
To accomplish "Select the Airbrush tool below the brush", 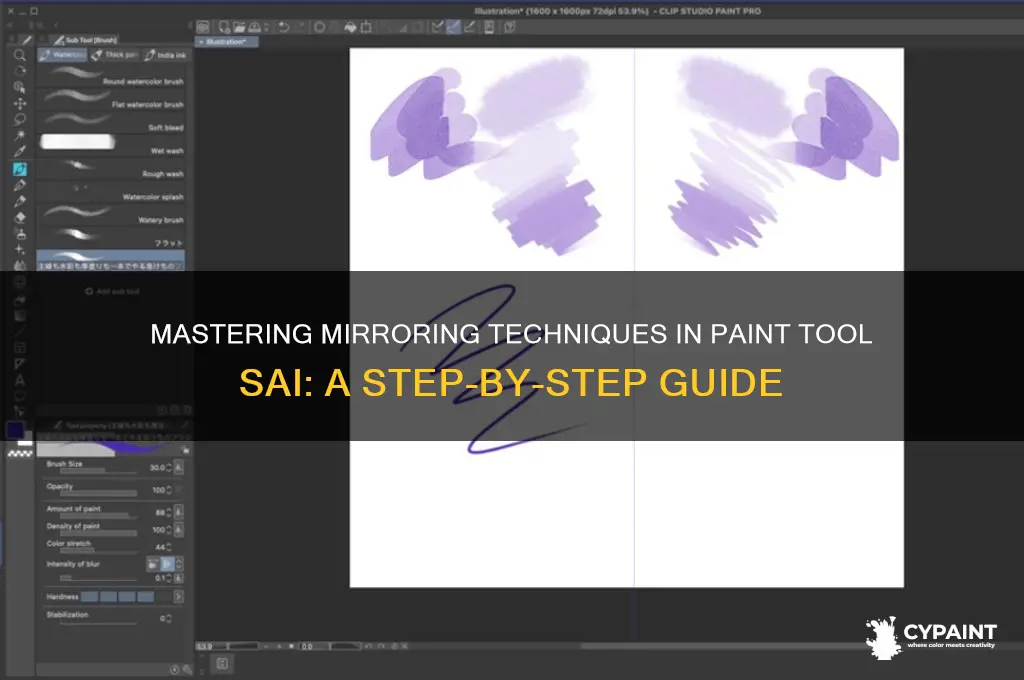I will 20,186.
